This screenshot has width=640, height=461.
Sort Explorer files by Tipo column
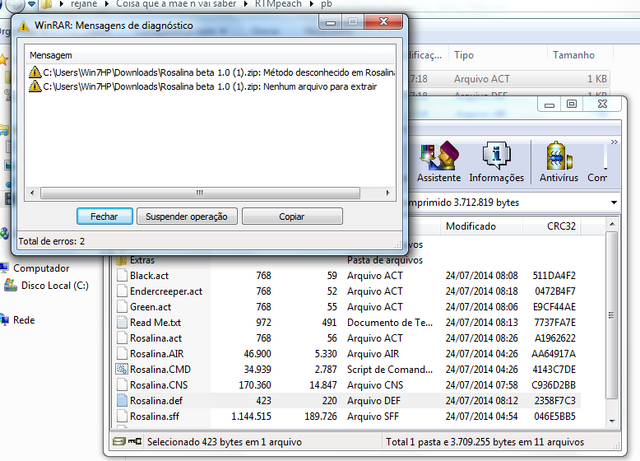coord(464,55)
